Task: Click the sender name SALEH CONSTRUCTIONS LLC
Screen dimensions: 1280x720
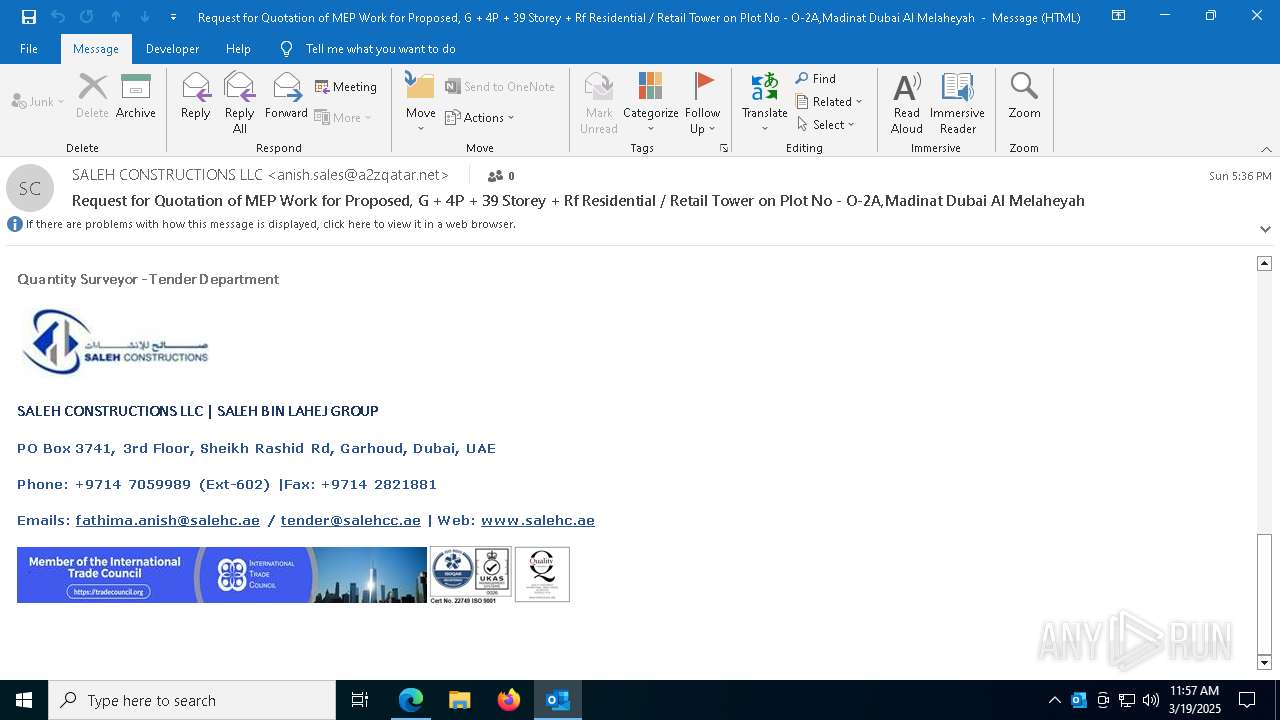Action: [x=167, y=175]
